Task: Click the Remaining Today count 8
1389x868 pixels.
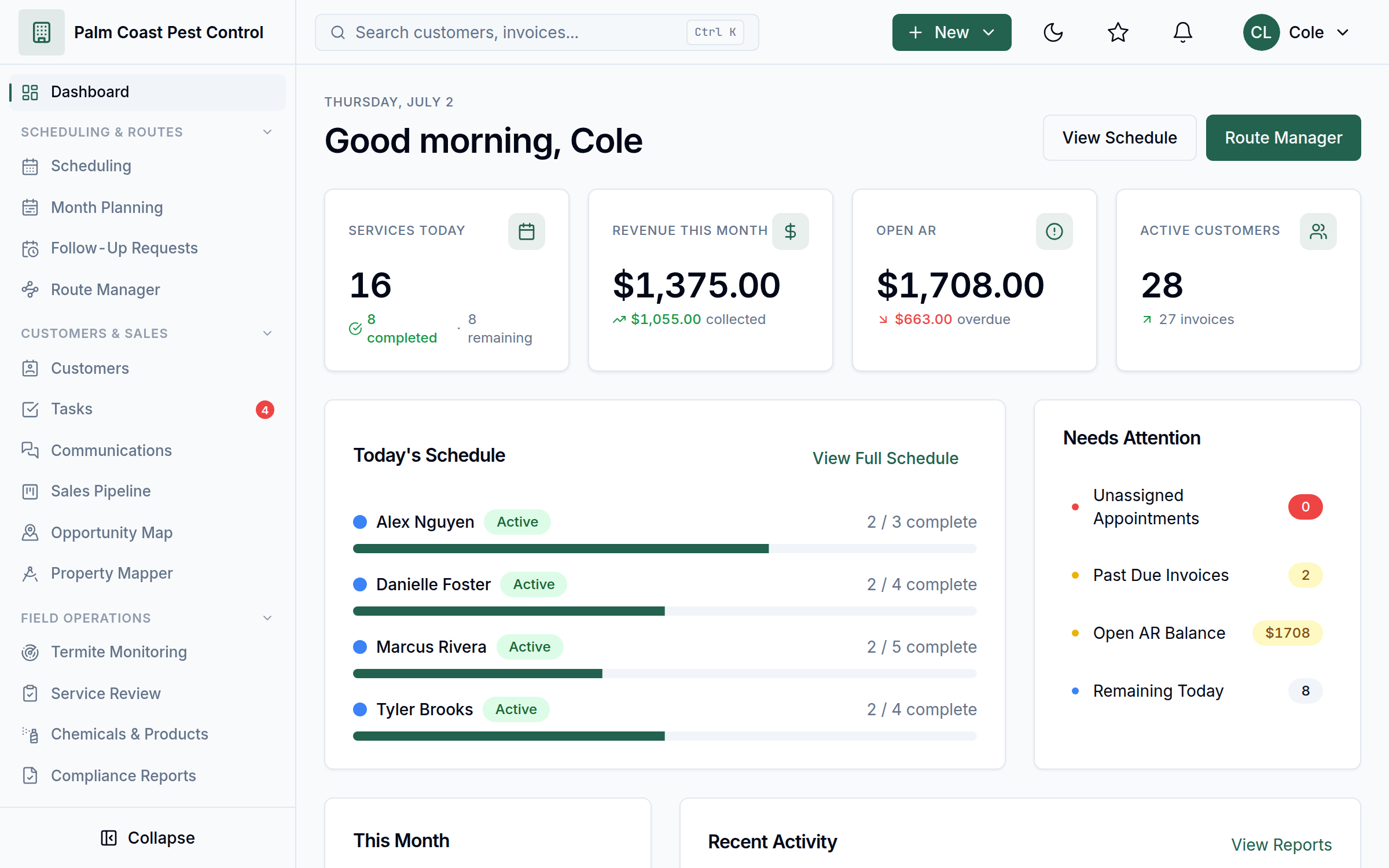Action: click(1306, 691)
